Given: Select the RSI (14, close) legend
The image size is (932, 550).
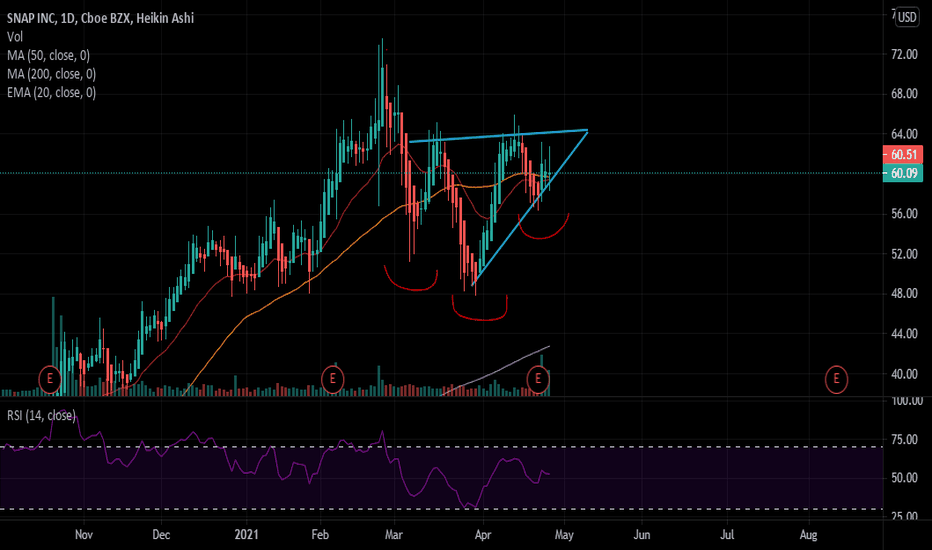Looking at the screenshot, I should [42, 416].
